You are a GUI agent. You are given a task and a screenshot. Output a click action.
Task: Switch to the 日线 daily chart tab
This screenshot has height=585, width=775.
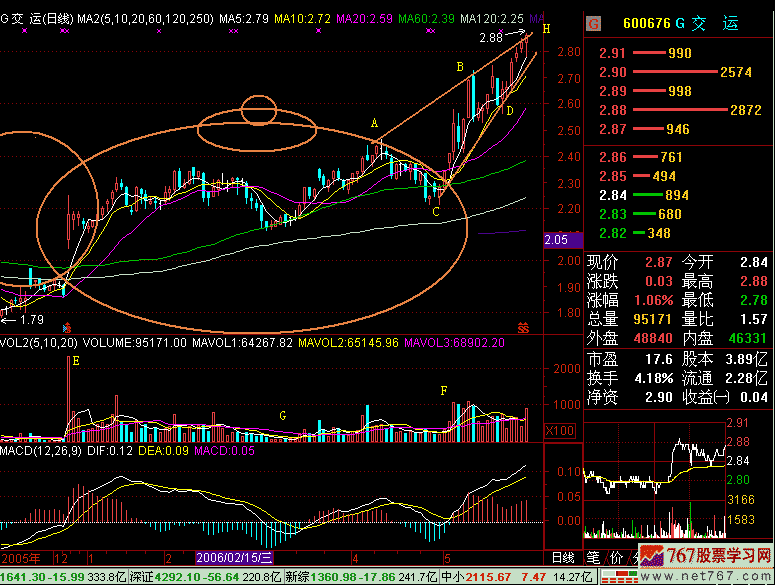(x=564, y=556)
